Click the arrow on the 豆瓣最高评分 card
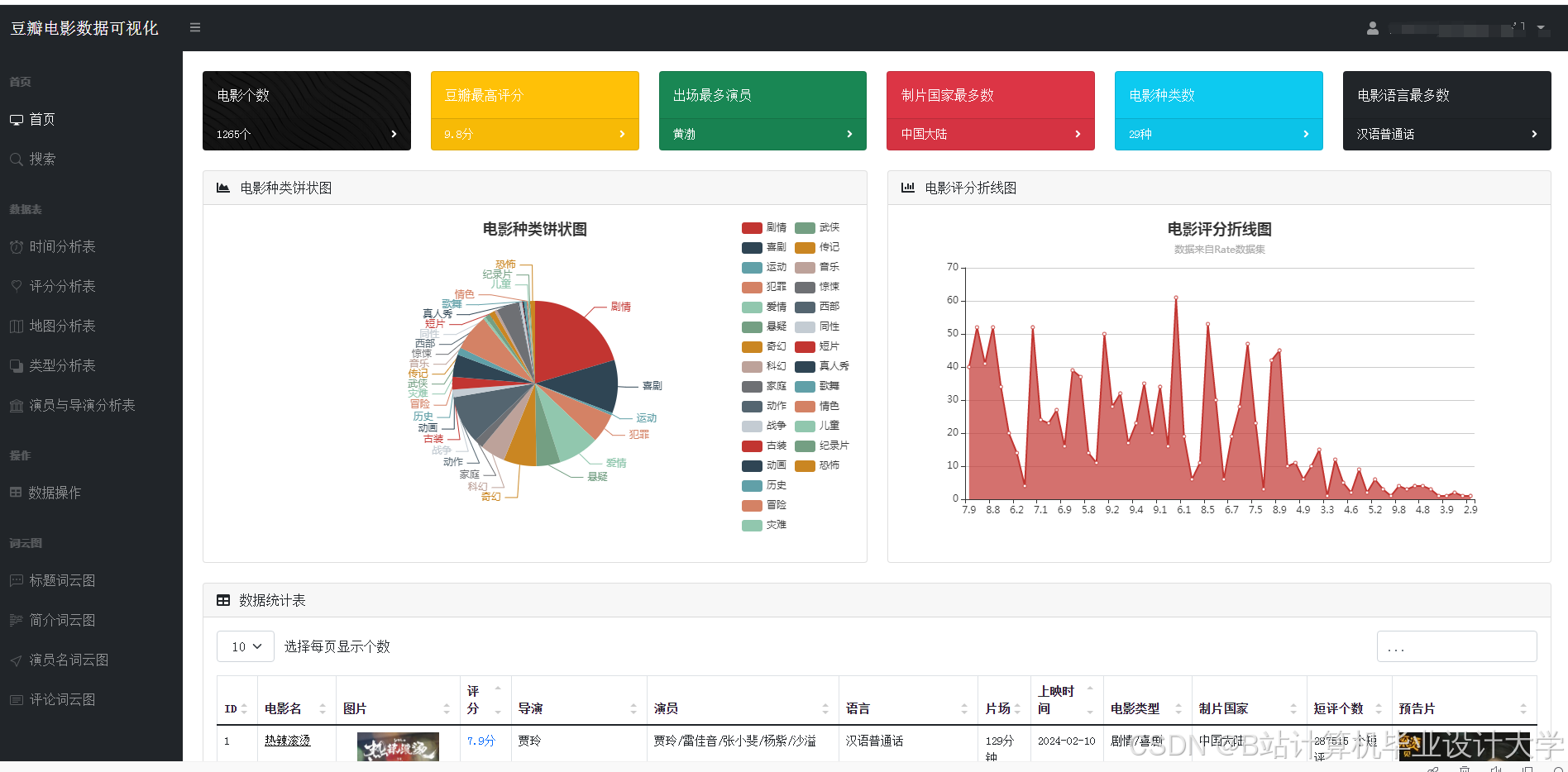Viewport: 1568px width, 772px height. click(x=623, y=133)
